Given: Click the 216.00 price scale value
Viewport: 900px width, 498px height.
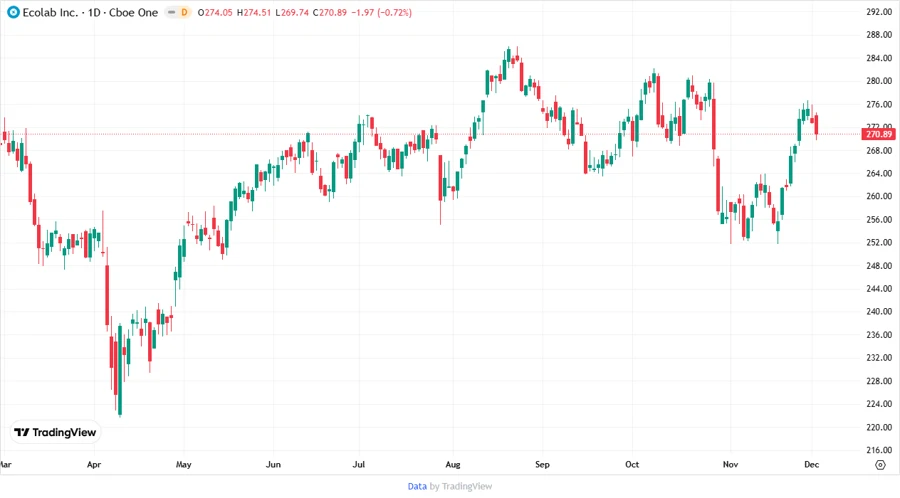Looking at the screenshot, I should click(x=879, y=450).
